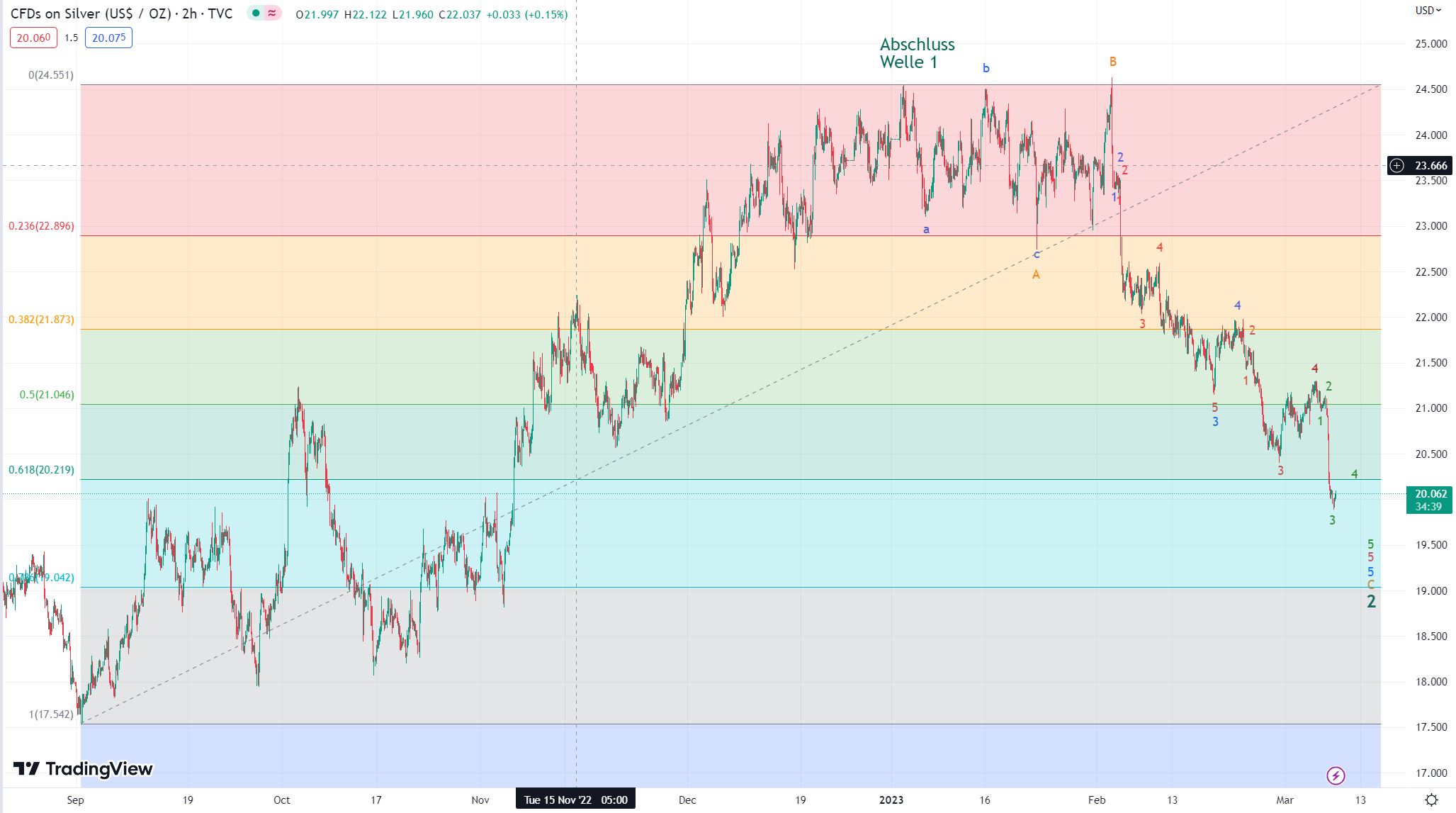Click the red sell price 20.060

click(x=33, y=38)
